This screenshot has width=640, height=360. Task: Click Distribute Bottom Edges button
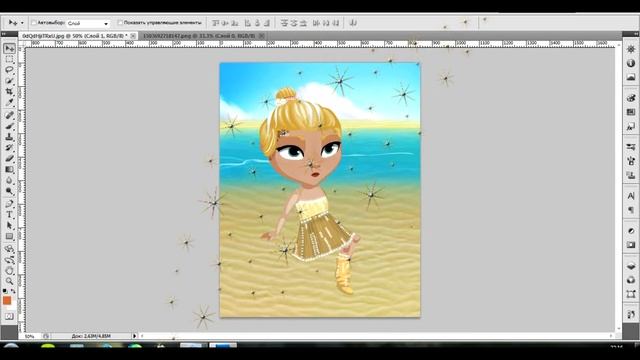click(x=303, y=23)
